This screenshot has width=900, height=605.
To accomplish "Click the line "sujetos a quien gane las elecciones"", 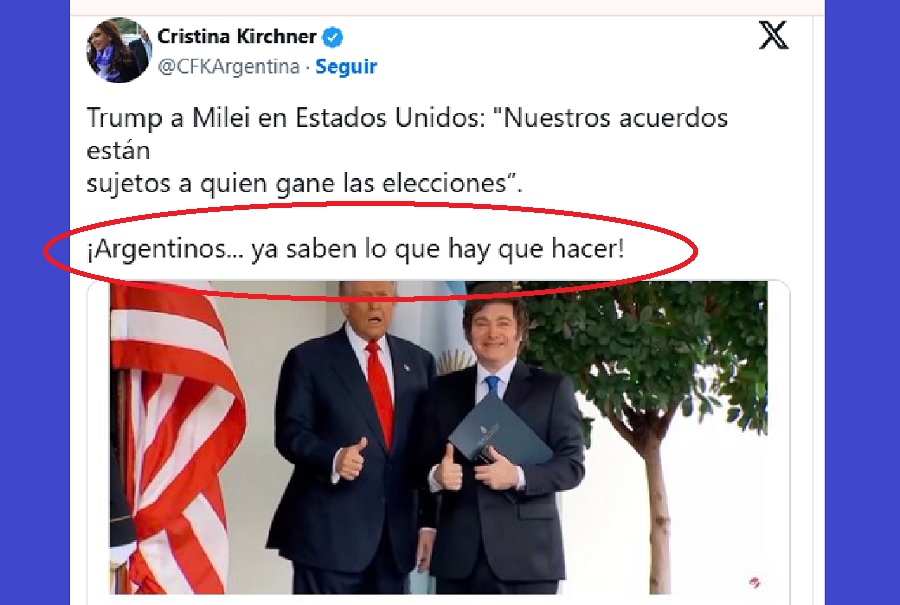I will [x=304, y=184].
